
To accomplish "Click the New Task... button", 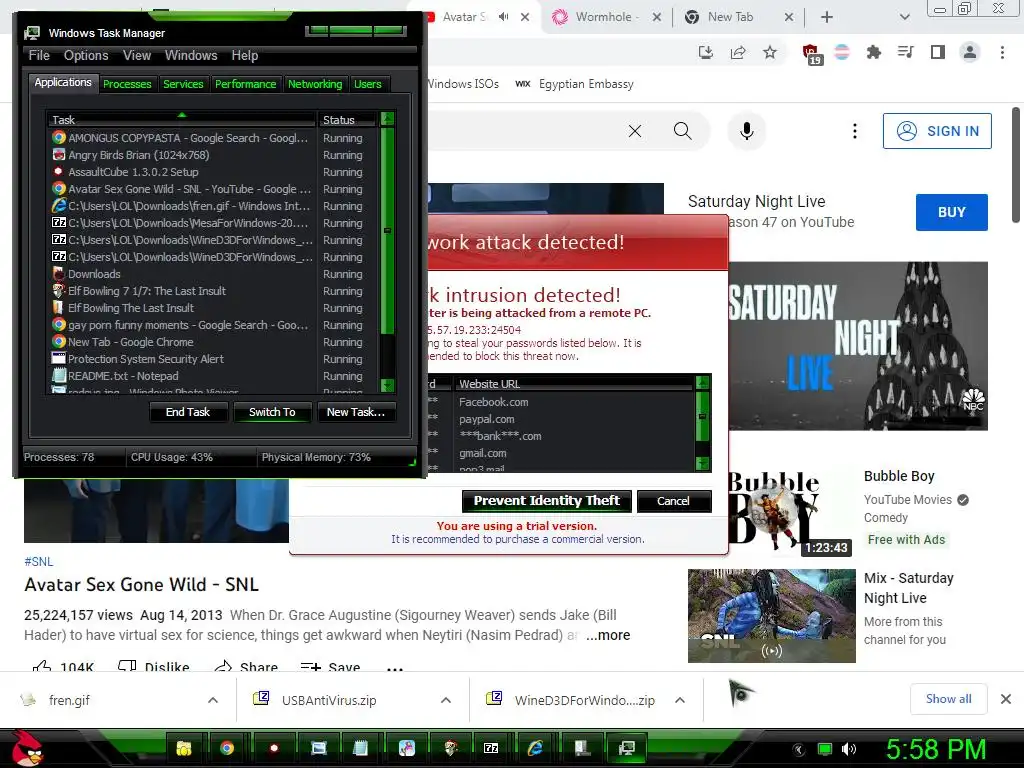I will tap(356, 412).
